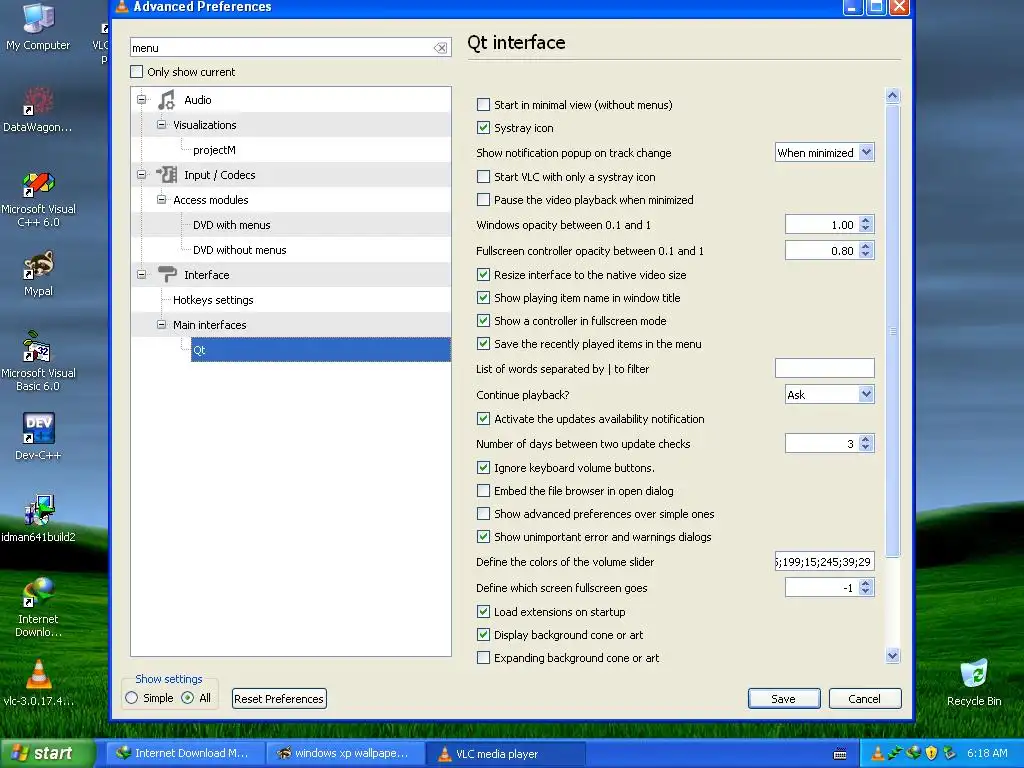Collapse the Main interfaces tree node
This screenshot has width=1024, height=768.
(161, 325)
